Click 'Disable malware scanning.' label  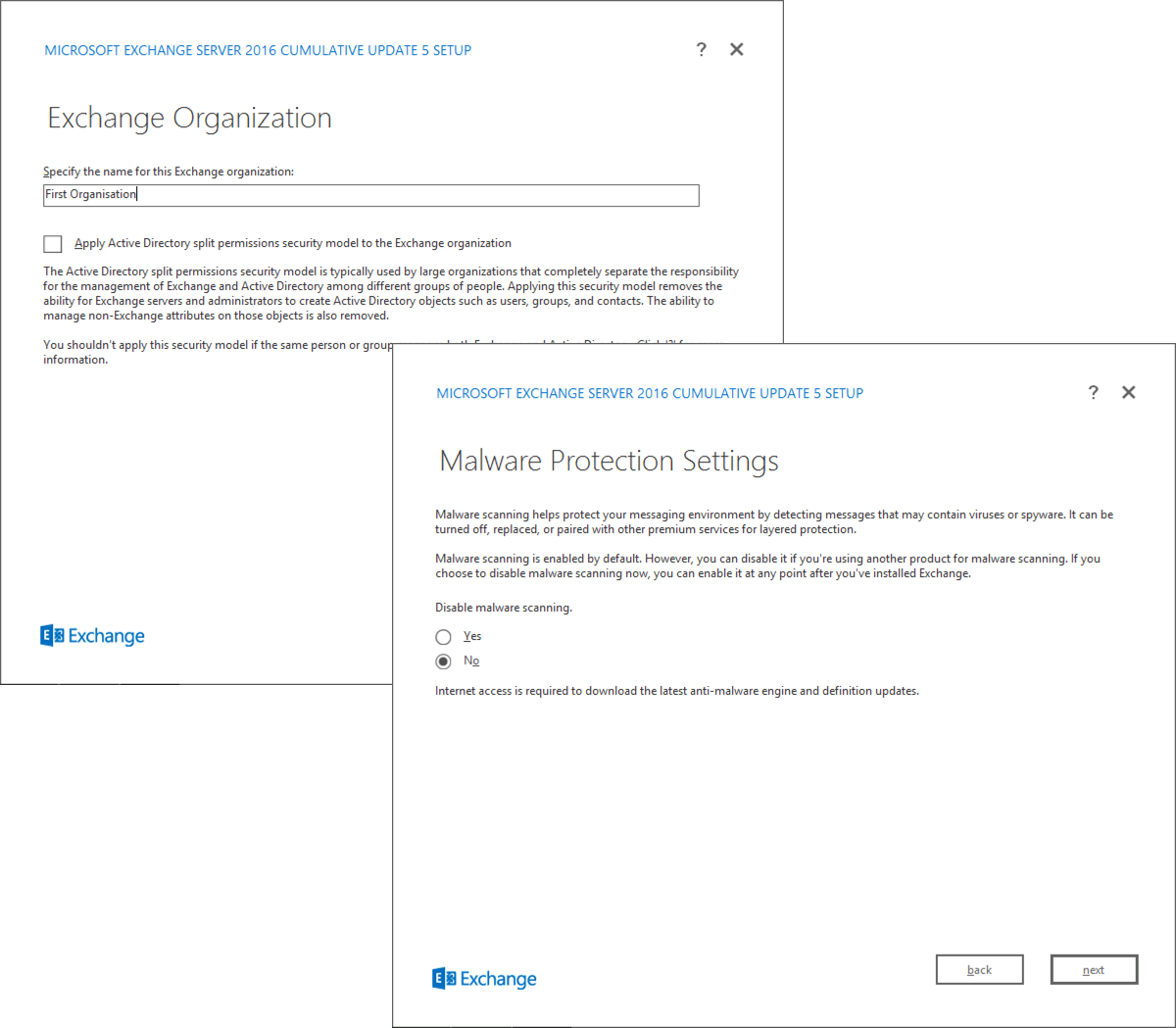click(504, 608)
